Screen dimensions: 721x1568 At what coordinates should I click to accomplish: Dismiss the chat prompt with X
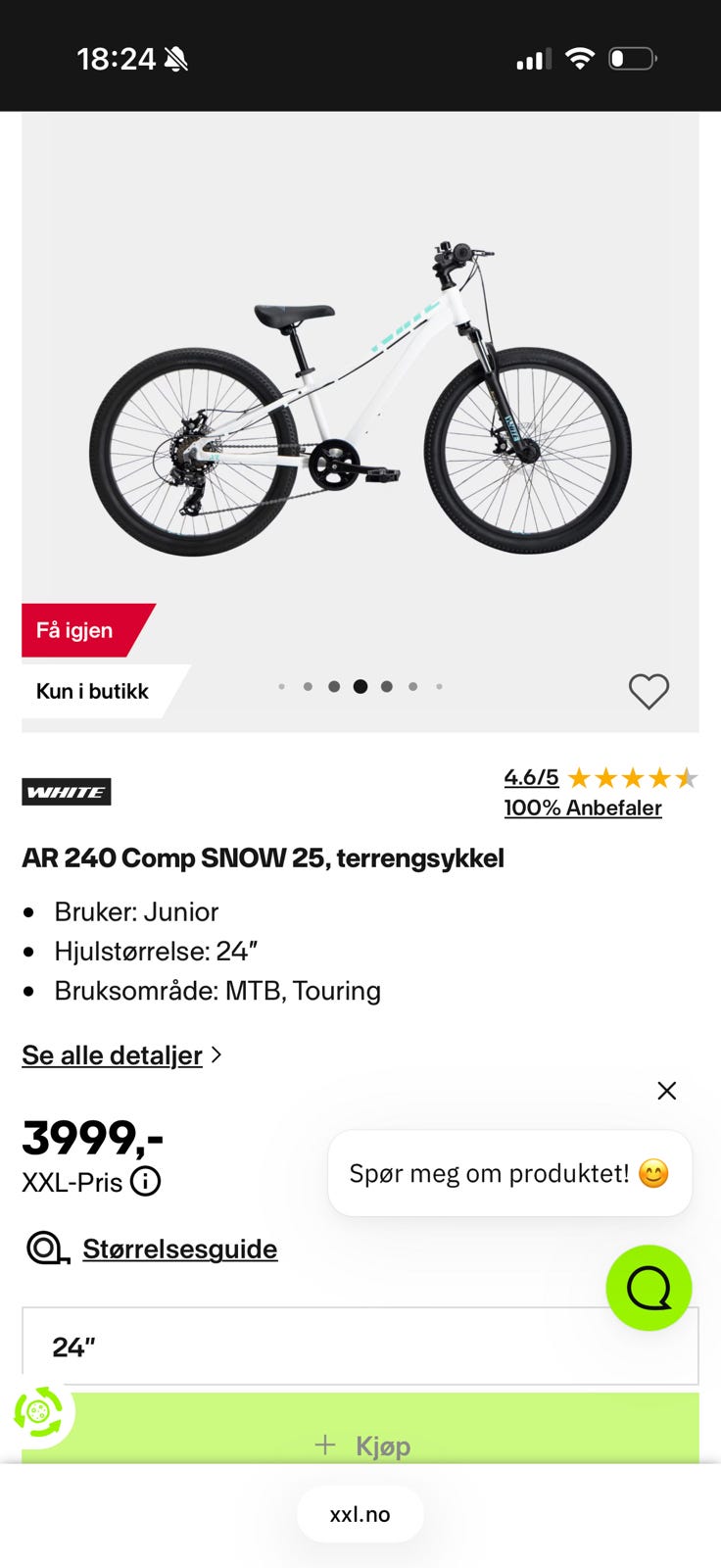[x=667, y=1091]
